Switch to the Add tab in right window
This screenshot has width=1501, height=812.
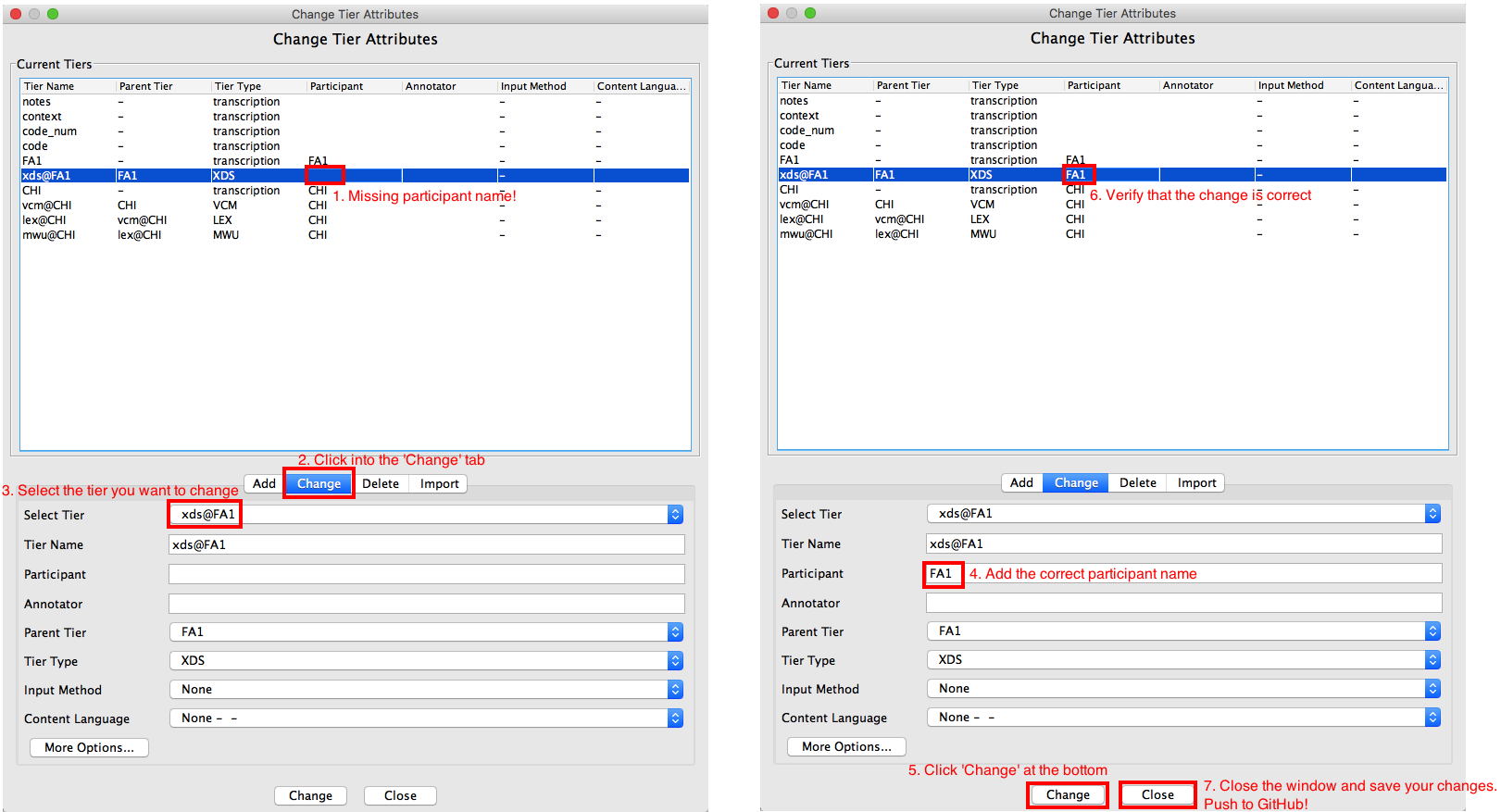coord(1022,483)
